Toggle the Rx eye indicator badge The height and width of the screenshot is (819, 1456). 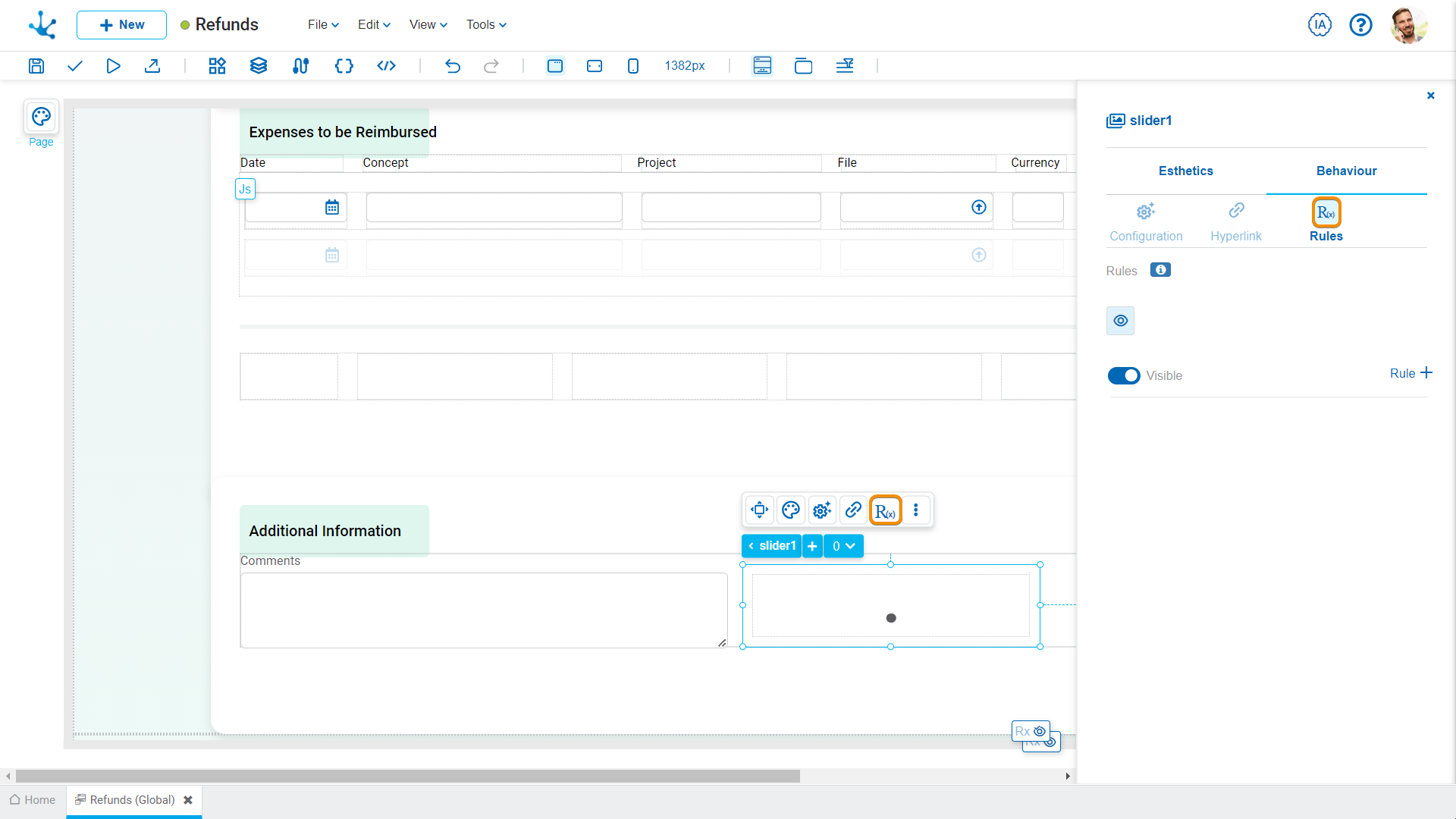click(1031, 731)
